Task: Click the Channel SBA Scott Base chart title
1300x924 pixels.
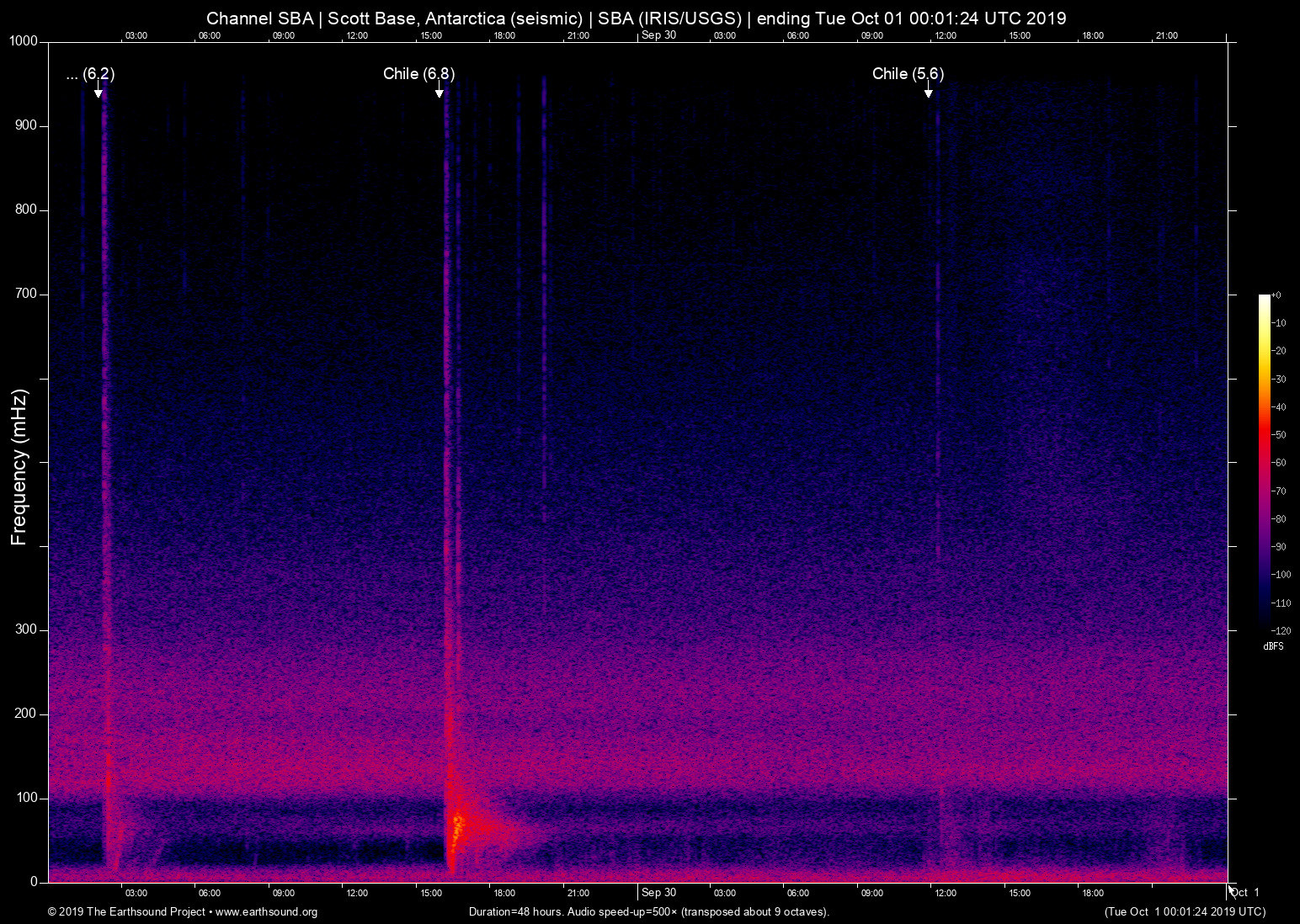Action: click(x=636, y=19)
